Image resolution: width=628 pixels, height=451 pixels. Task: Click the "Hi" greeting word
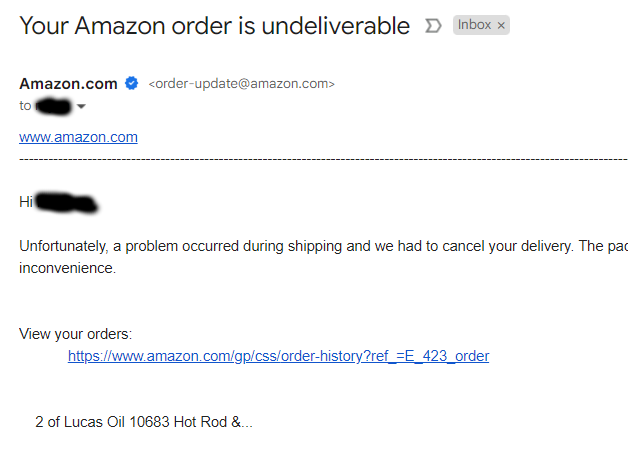coord(26,202)
